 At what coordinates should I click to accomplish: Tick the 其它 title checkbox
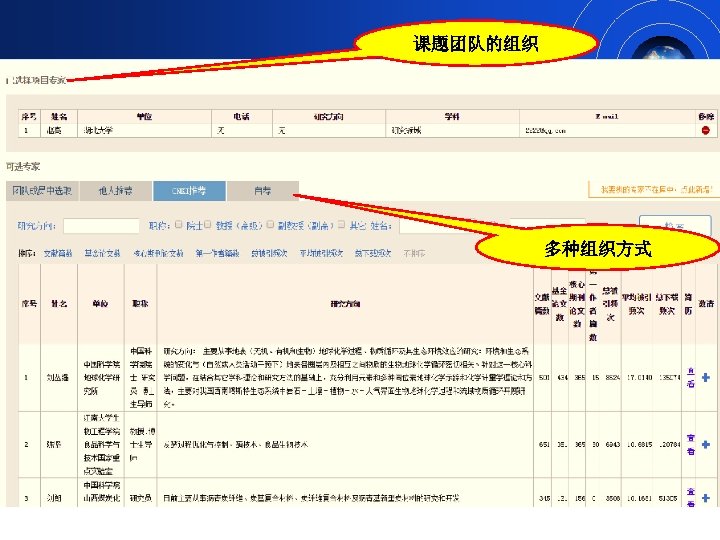point(341,225)
